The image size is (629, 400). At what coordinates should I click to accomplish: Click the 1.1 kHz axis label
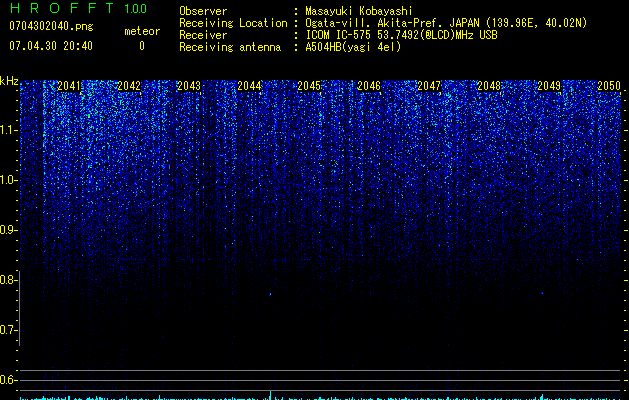click(9, 130)
